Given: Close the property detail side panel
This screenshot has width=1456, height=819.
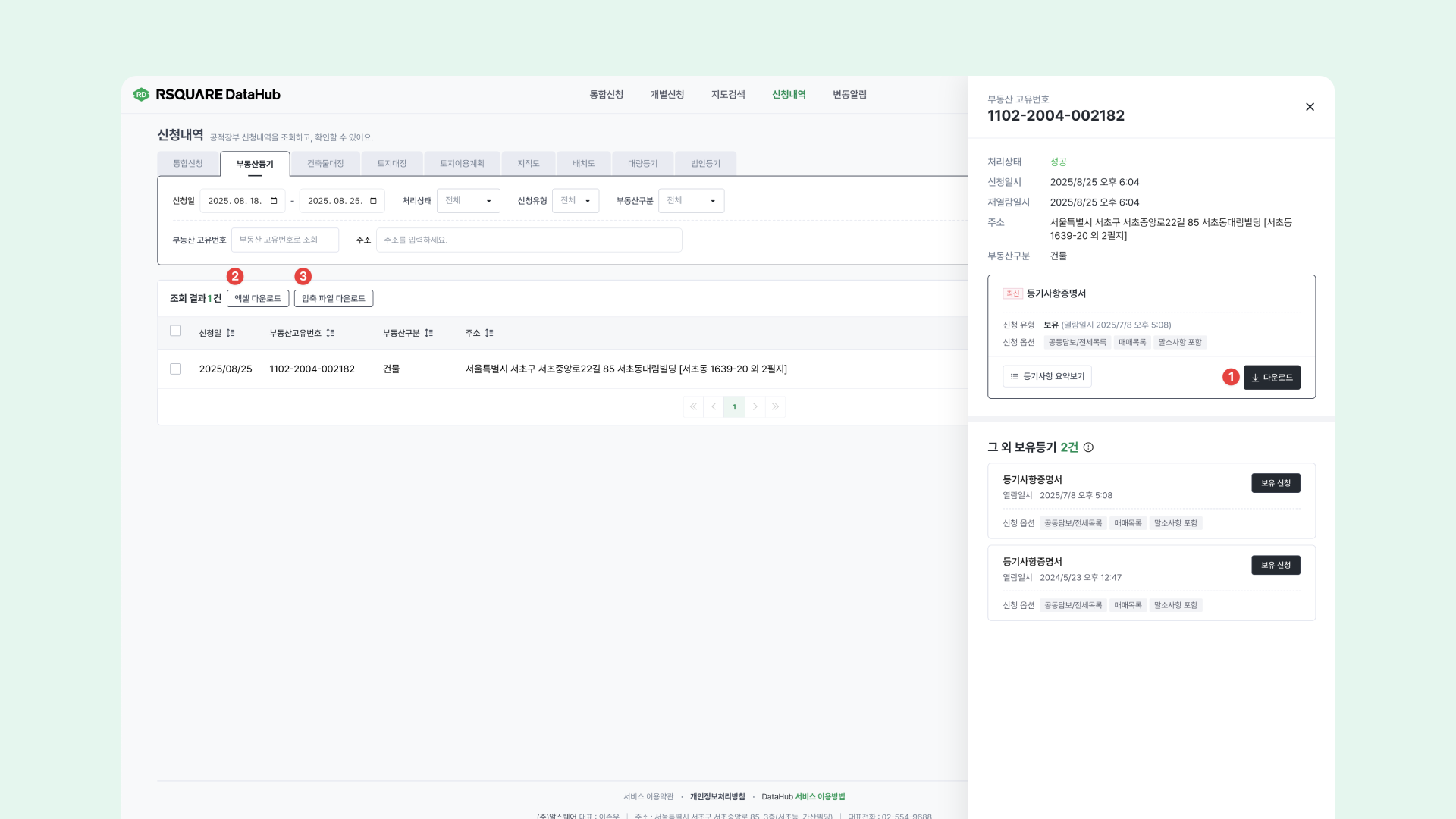Looking at the screenshot, I should tap(1310, 107).
